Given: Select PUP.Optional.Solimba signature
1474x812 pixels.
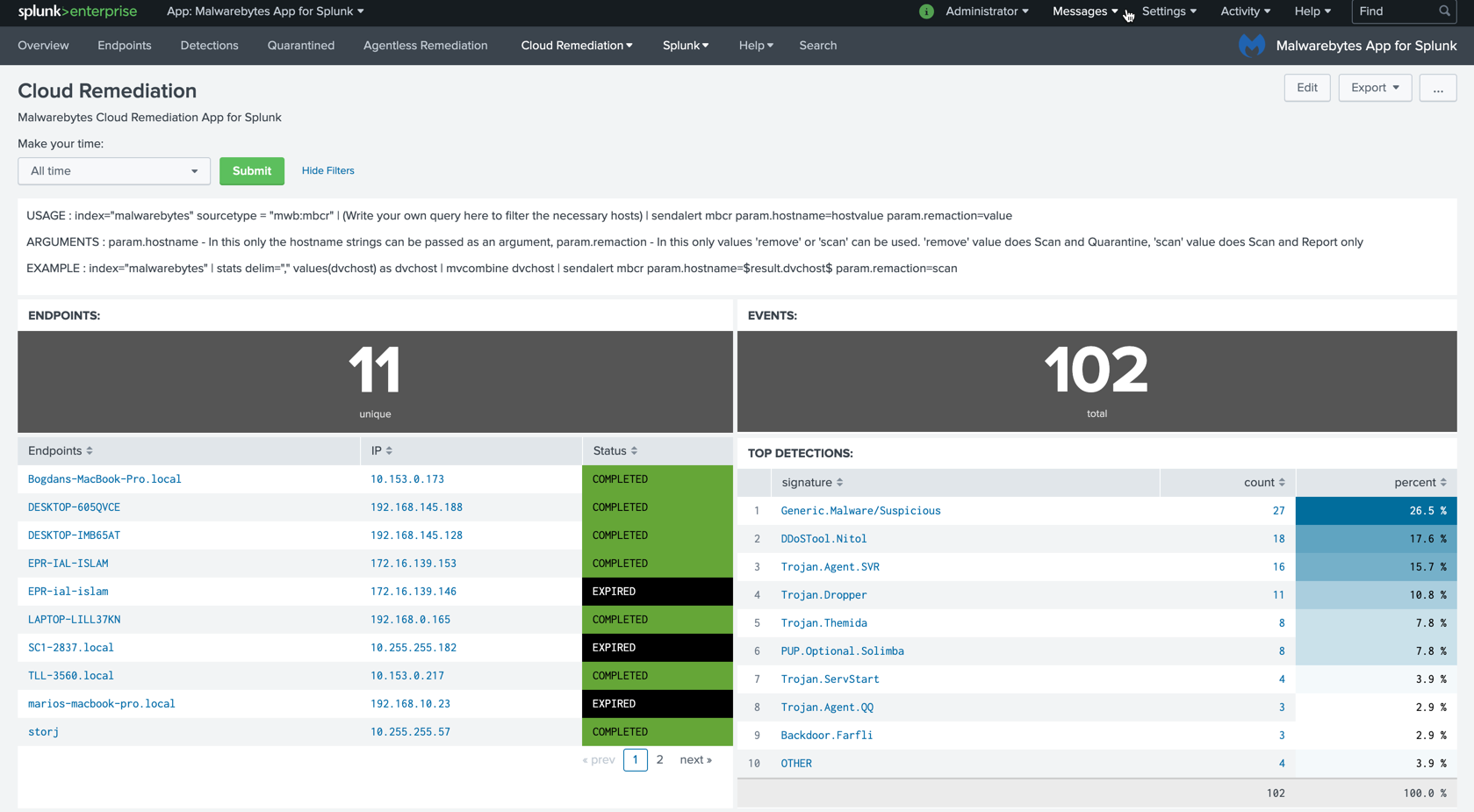Looking at the screenshot, I should [842, 651].
